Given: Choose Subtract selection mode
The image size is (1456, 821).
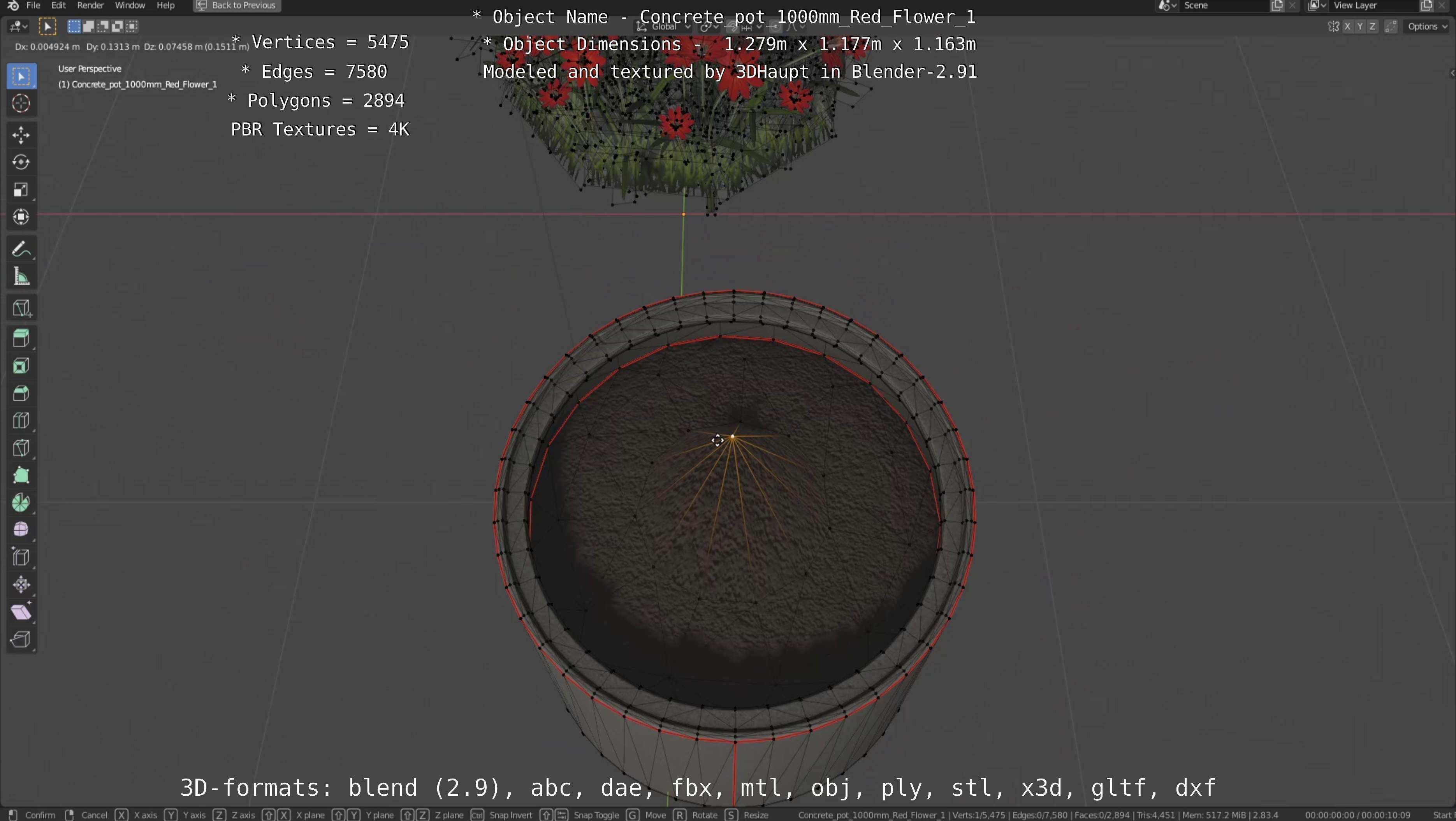Looking at the screenshot, I should [103, 26].
